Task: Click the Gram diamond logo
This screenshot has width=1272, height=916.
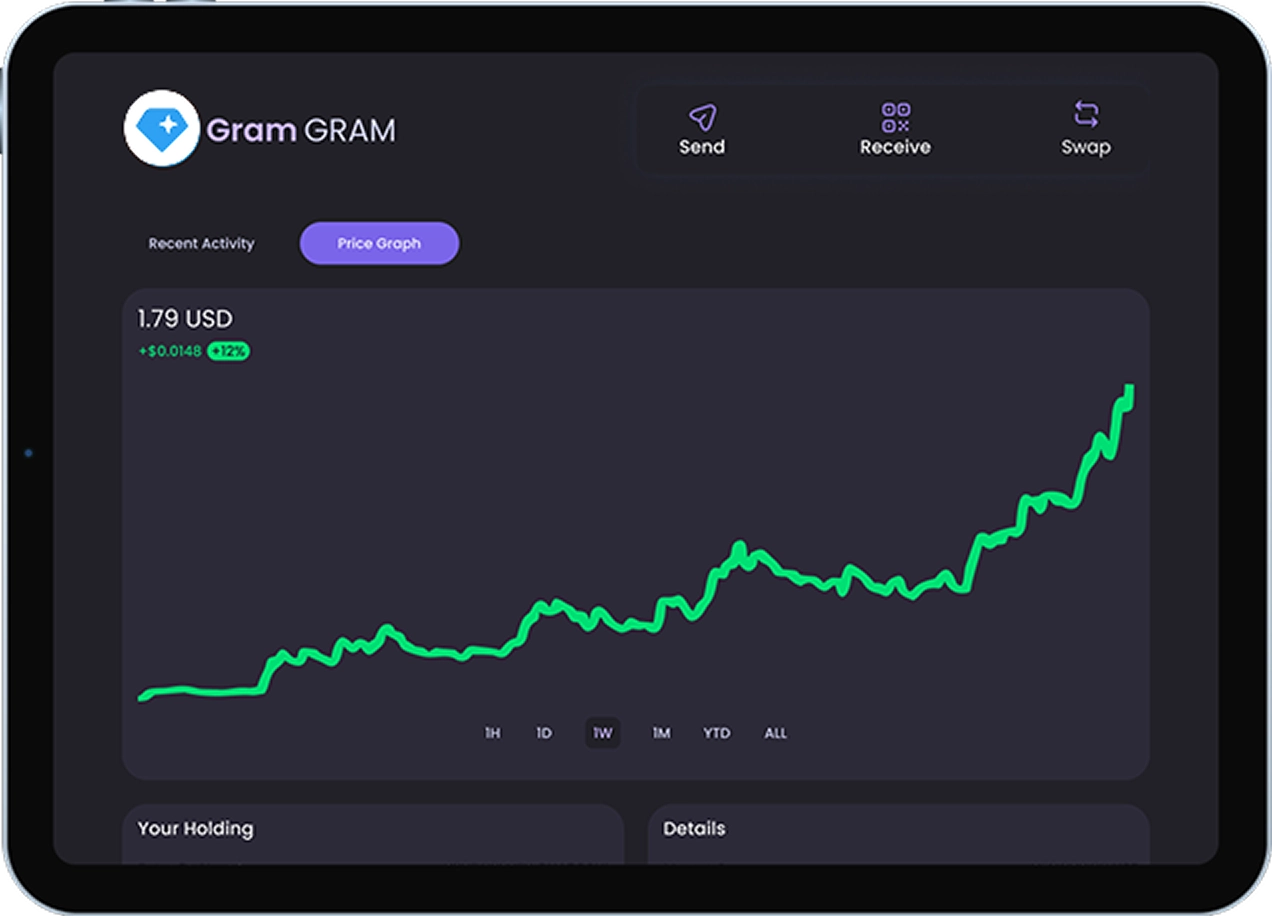Action: (x=161, y=128)
